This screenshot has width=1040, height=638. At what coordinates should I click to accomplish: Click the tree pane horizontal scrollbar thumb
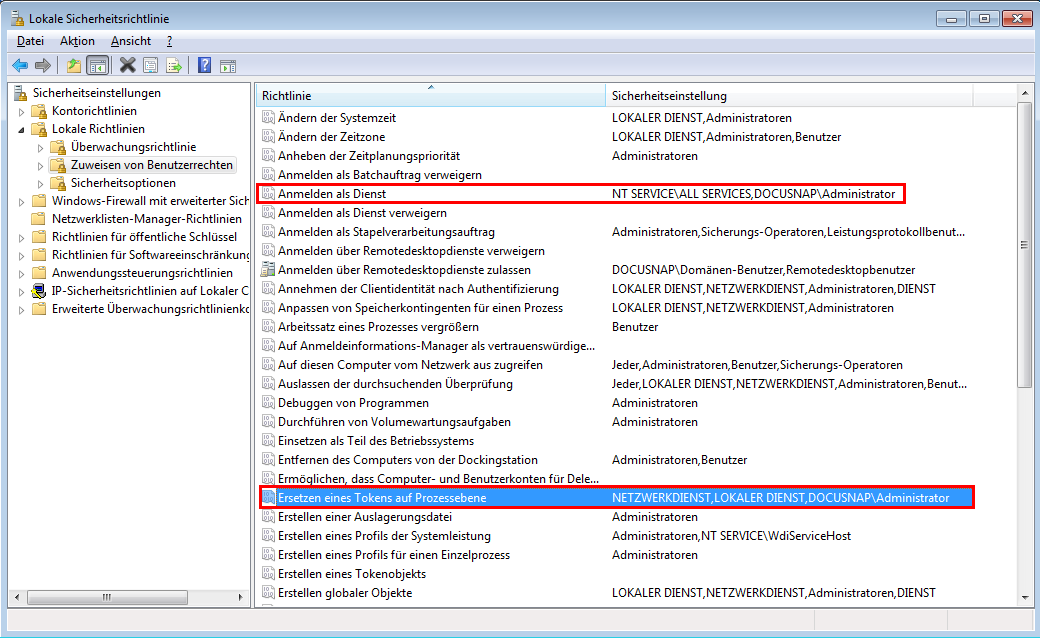point(107,597)
